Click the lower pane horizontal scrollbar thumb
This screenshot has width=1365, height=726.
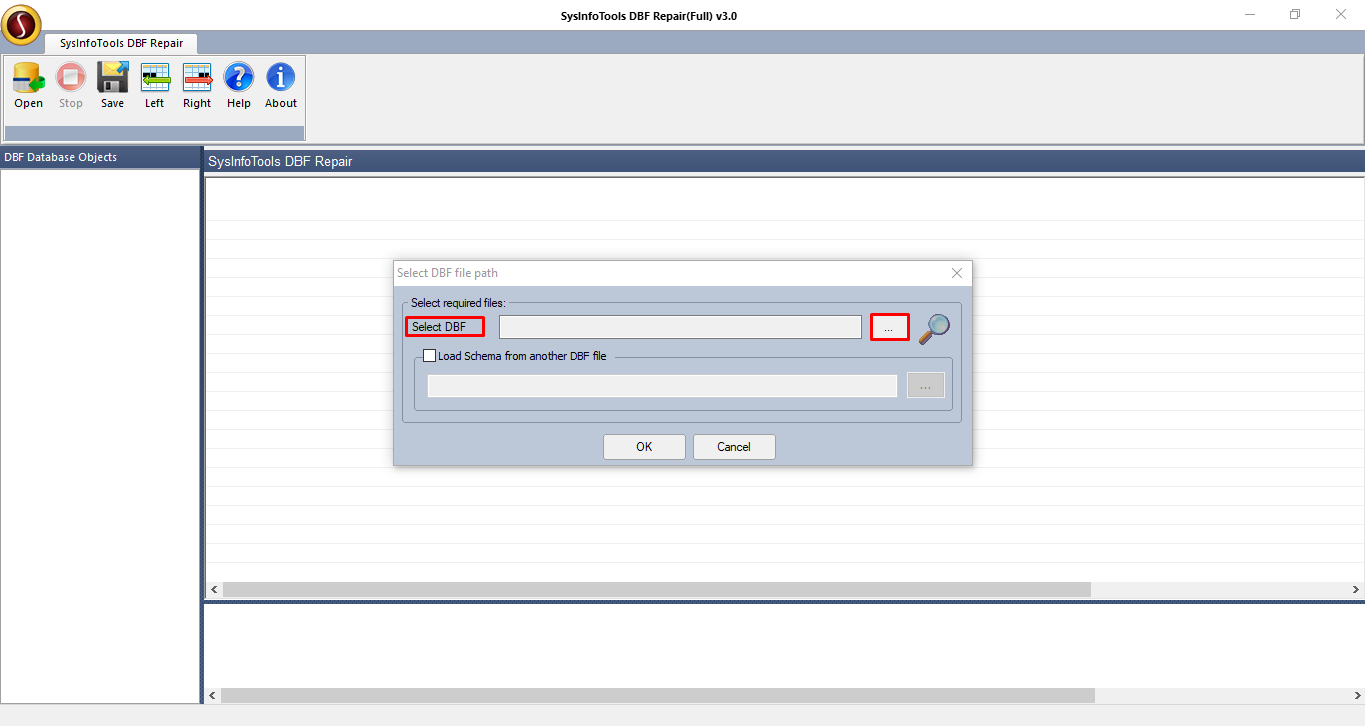(658, 695)
